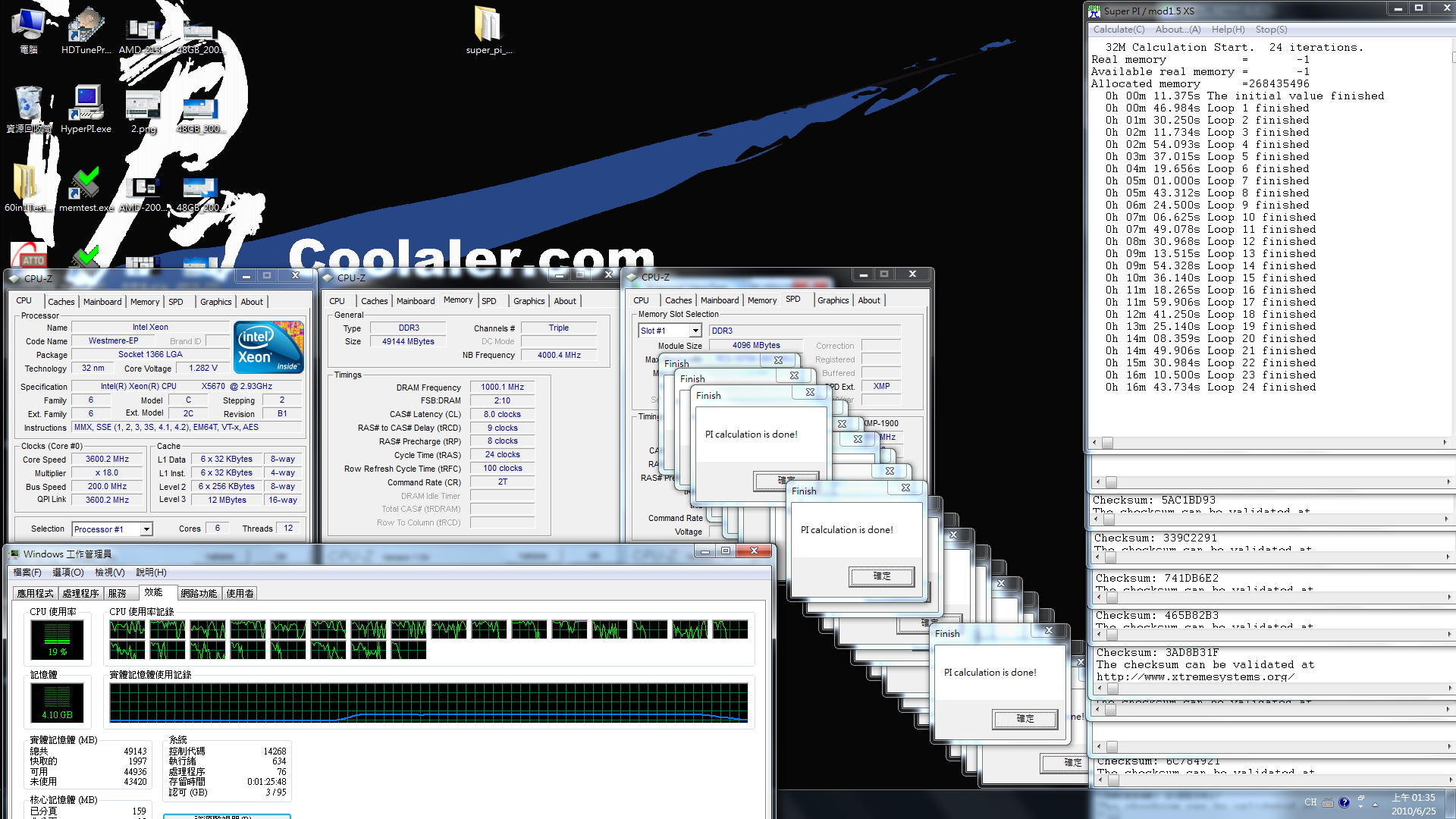Click the ATTO desktop icon

click(x=29, y=255)
